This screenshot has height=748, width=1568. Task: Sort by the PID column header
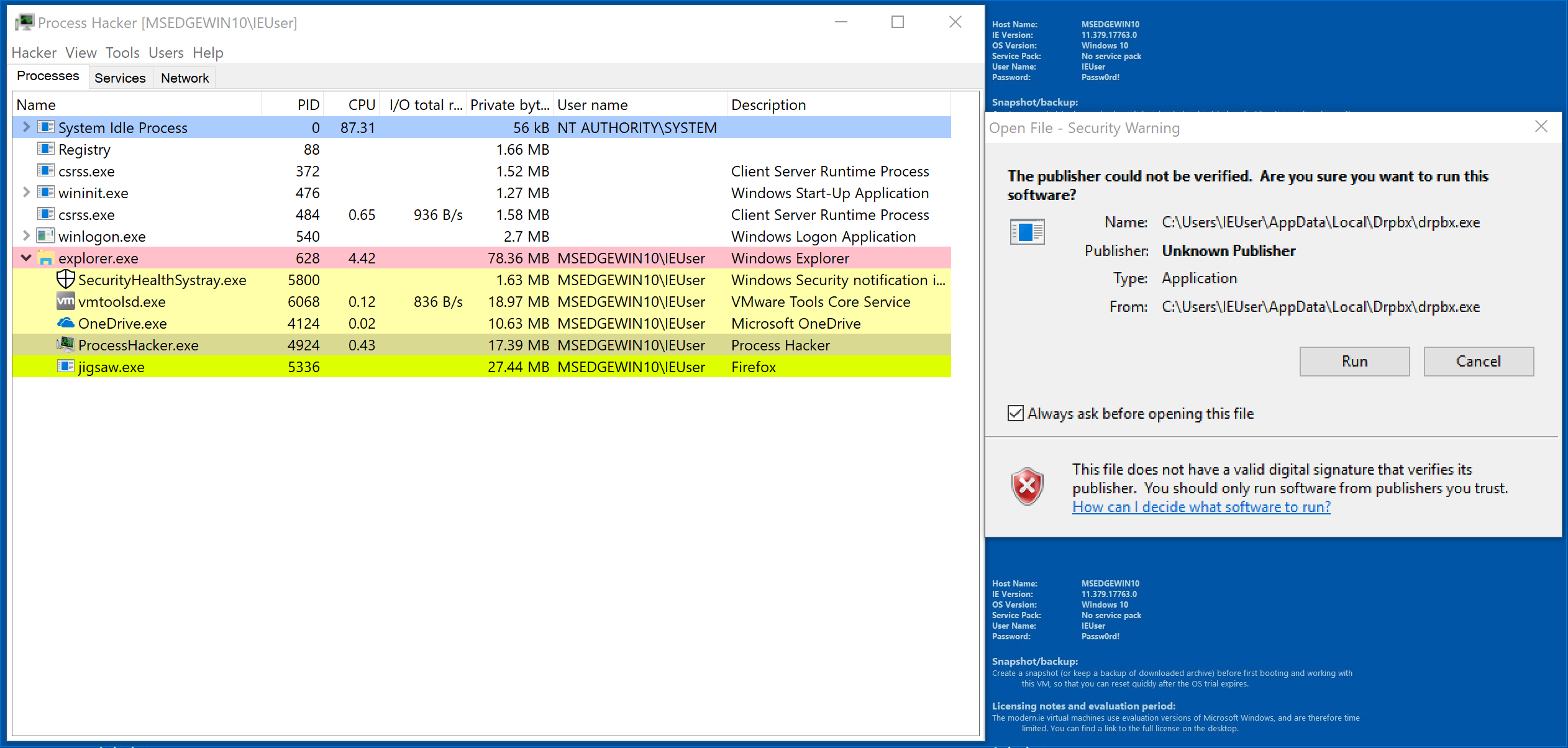tap(293, 105)
